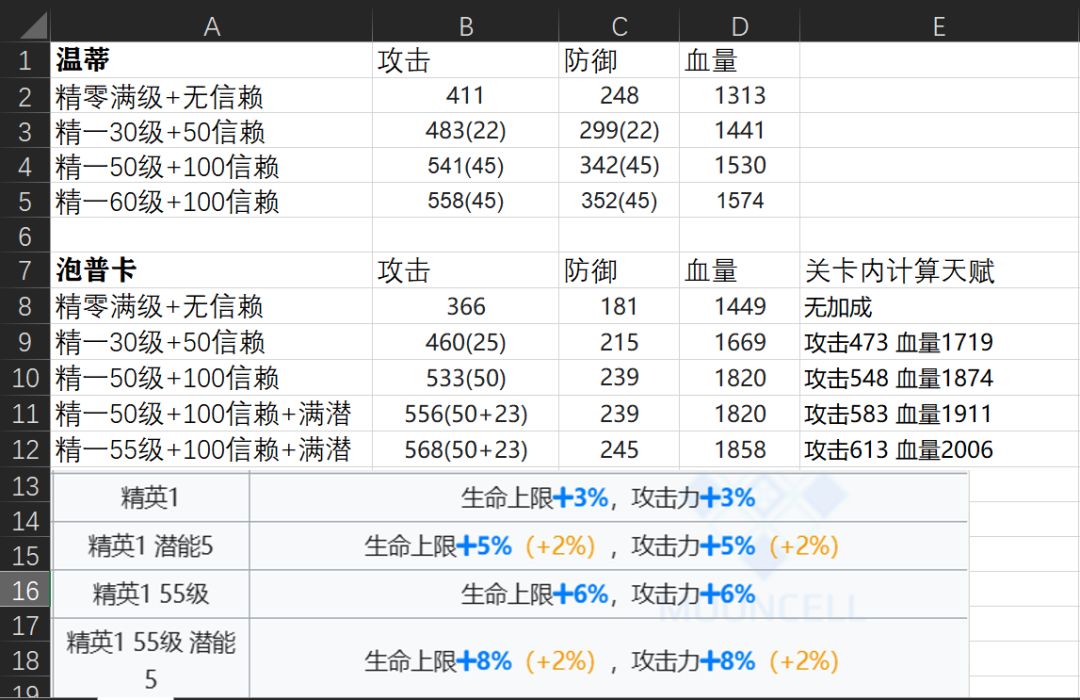Select cell showing 568(50+23)
1080x700 pixels.
[466, 449]
